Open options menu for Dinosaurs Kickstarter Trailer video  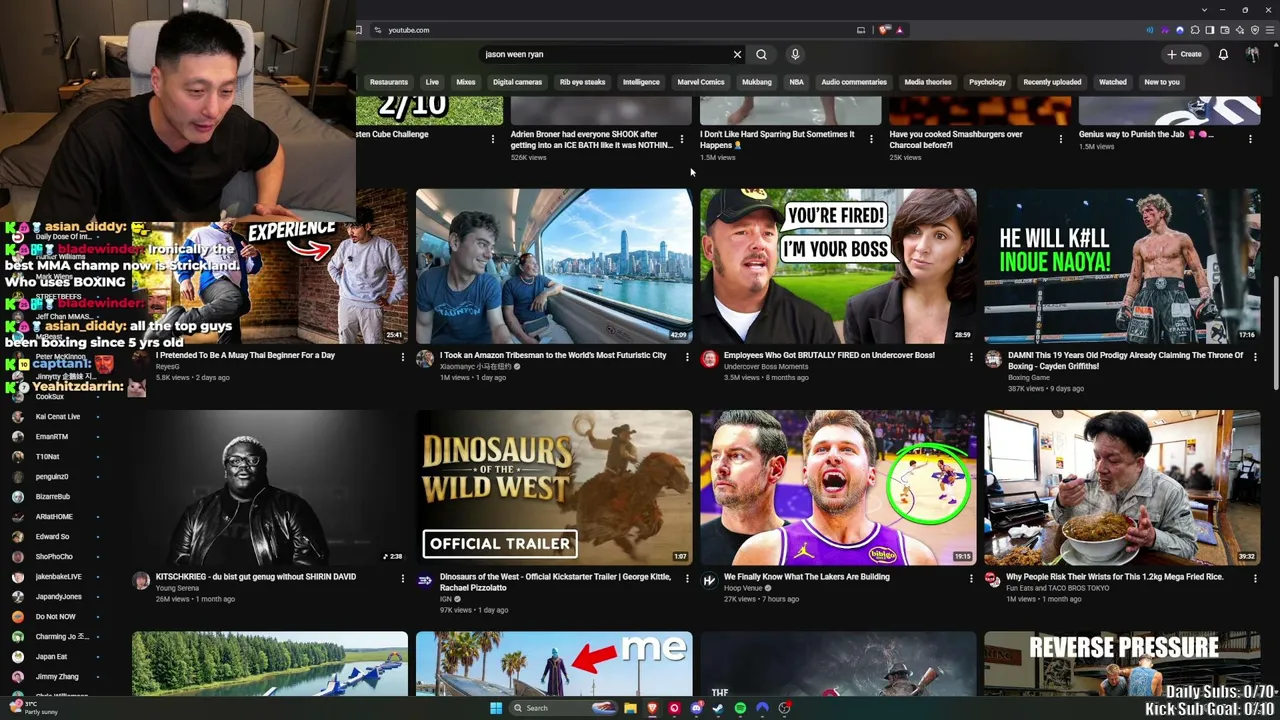click(x=687, y=578)
